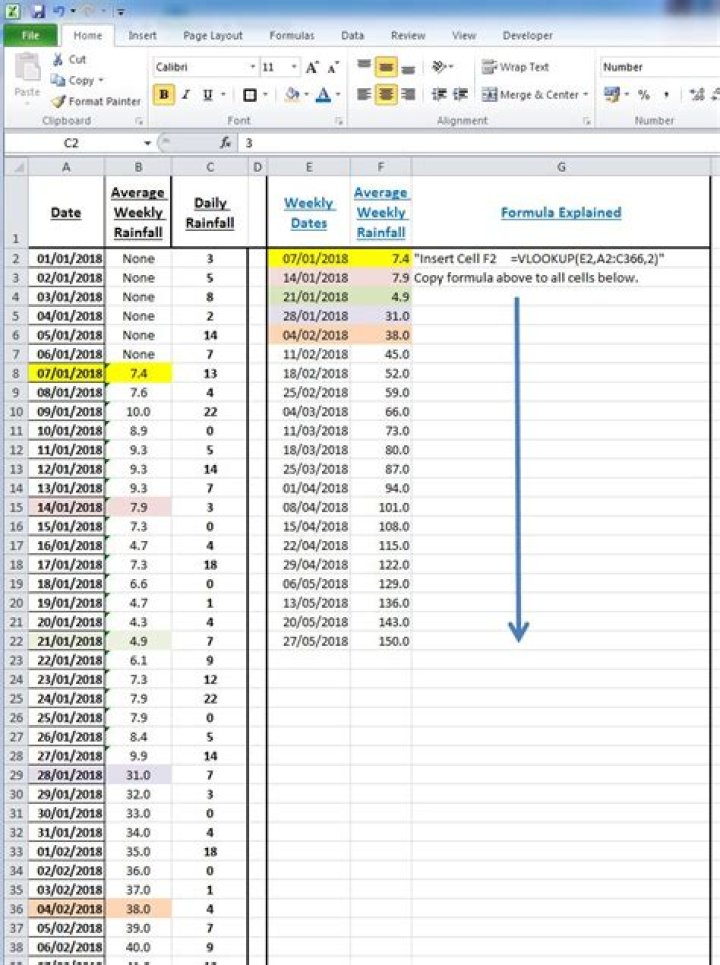The height and width of the screenshot is (965, 720).
Task: Toggle Align Text Left
Action: 364,95
